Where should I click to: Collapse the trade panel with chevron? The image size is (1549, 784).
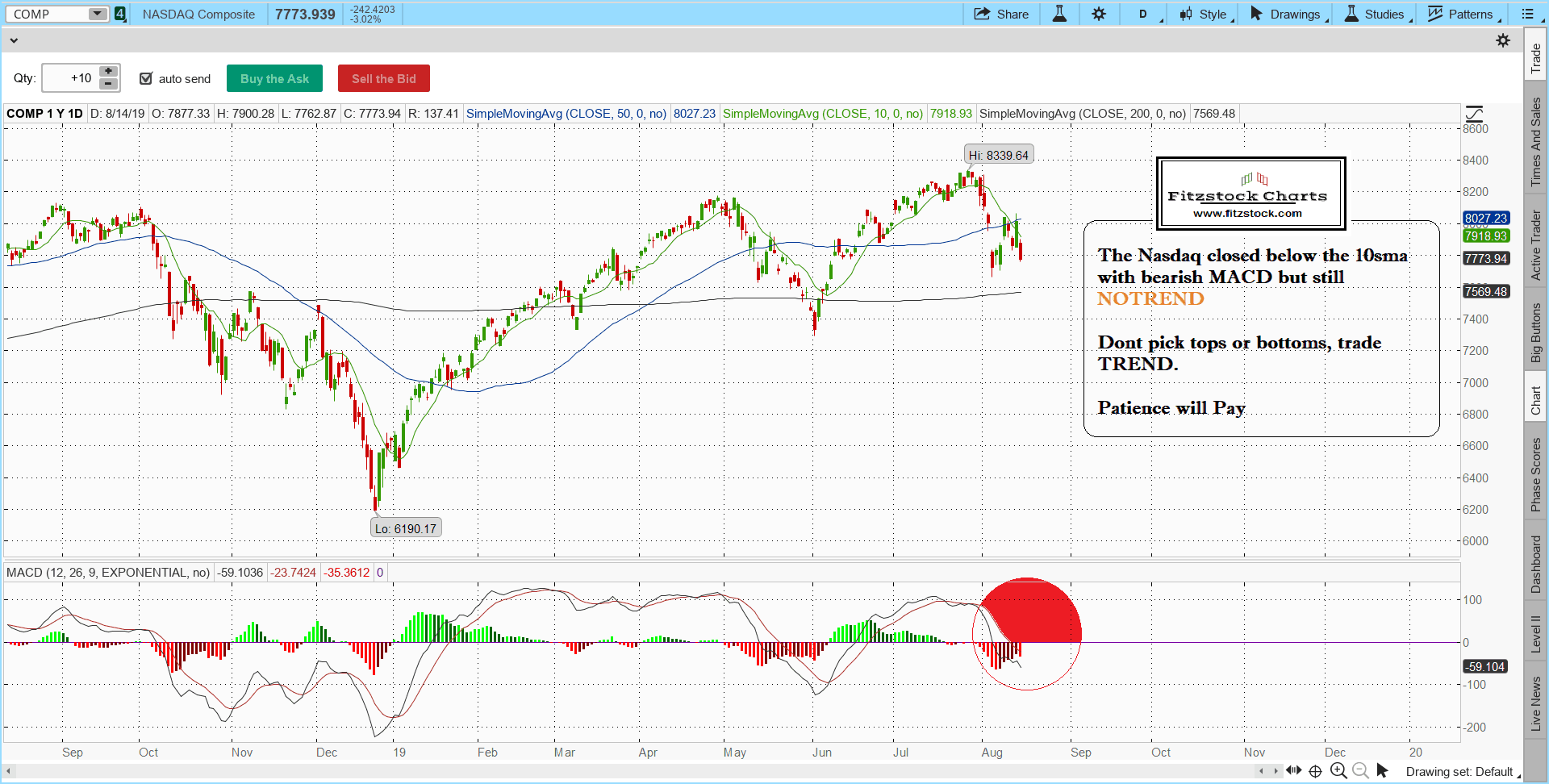click(x=14, y=40)
